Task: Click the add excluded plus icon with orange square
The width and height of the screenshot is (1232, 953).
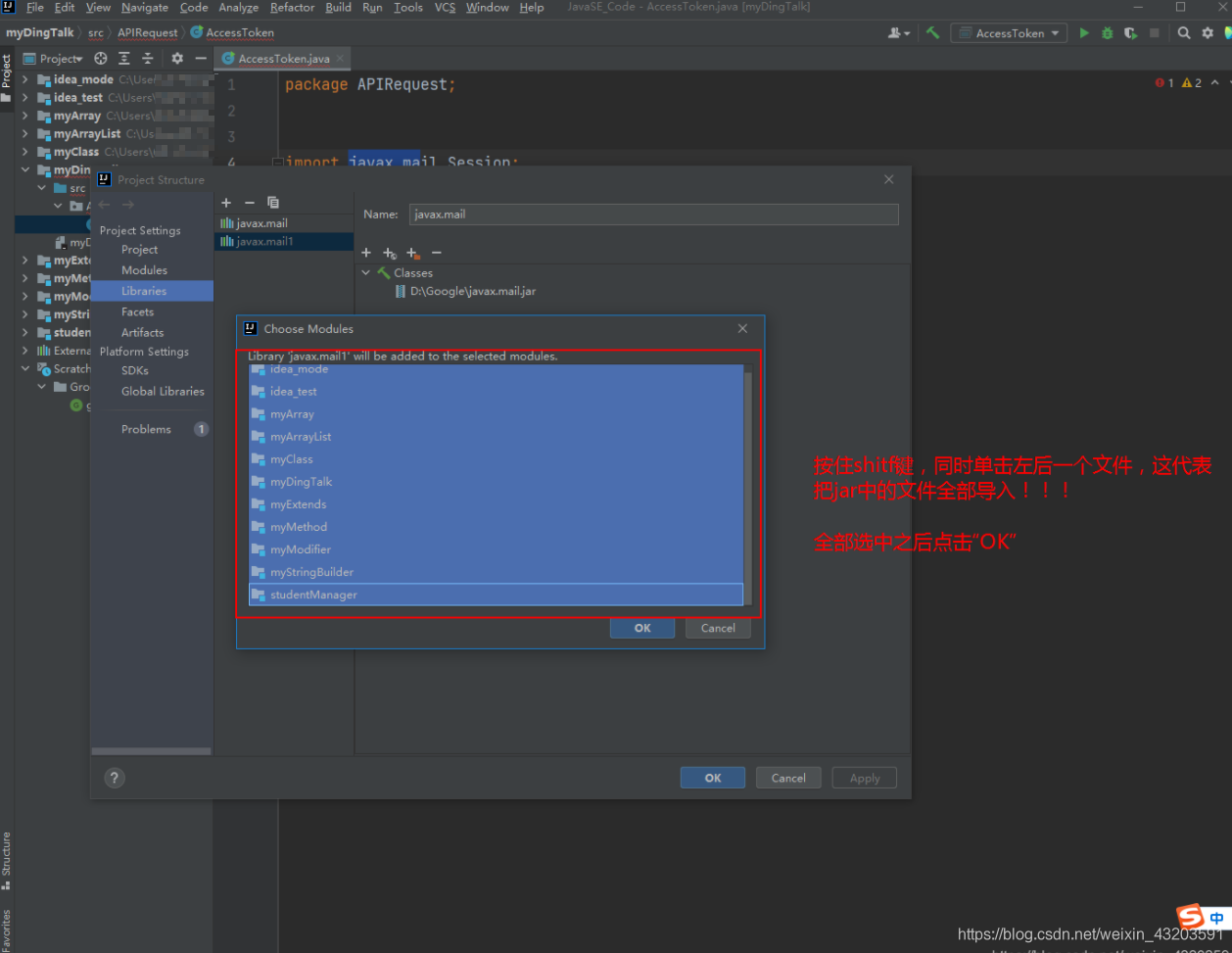Action: coord(412,253)
